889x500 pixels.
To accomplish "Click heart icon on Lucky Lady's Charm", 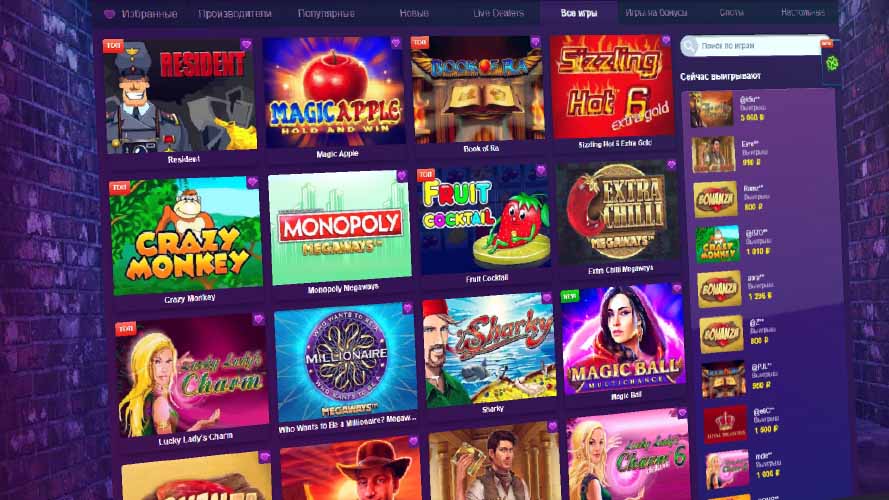I will coord(259,319).
